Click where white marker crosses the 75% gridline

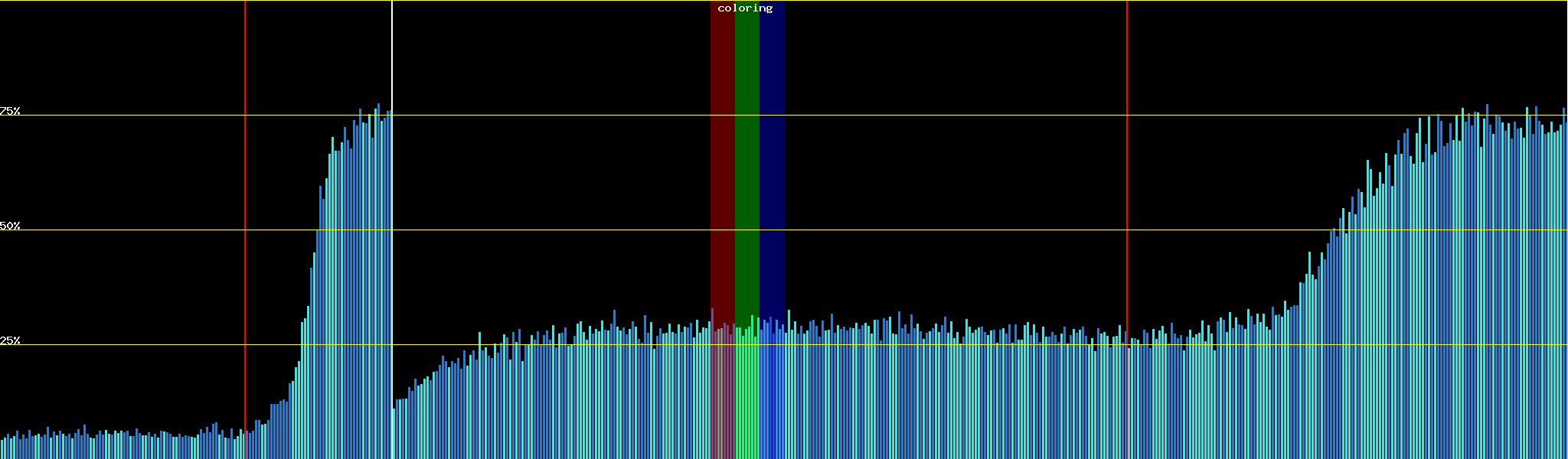pos(392,116)
